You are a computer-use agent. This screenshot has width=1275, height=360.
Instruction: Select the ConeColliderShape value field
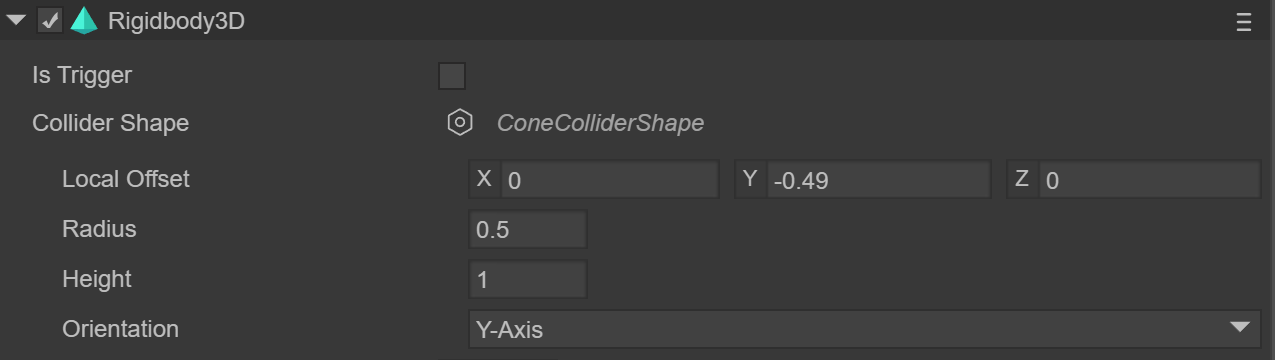click(x=600, y=123)
